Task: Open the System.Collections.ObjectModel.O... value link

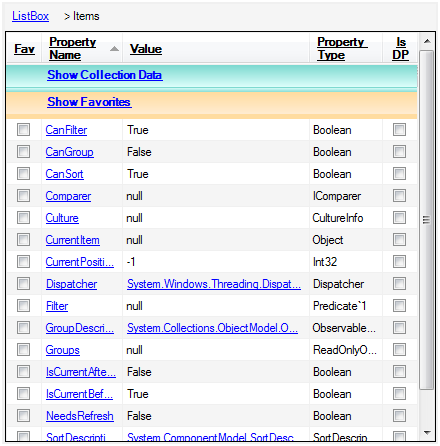Action: [x=212, y=328]
